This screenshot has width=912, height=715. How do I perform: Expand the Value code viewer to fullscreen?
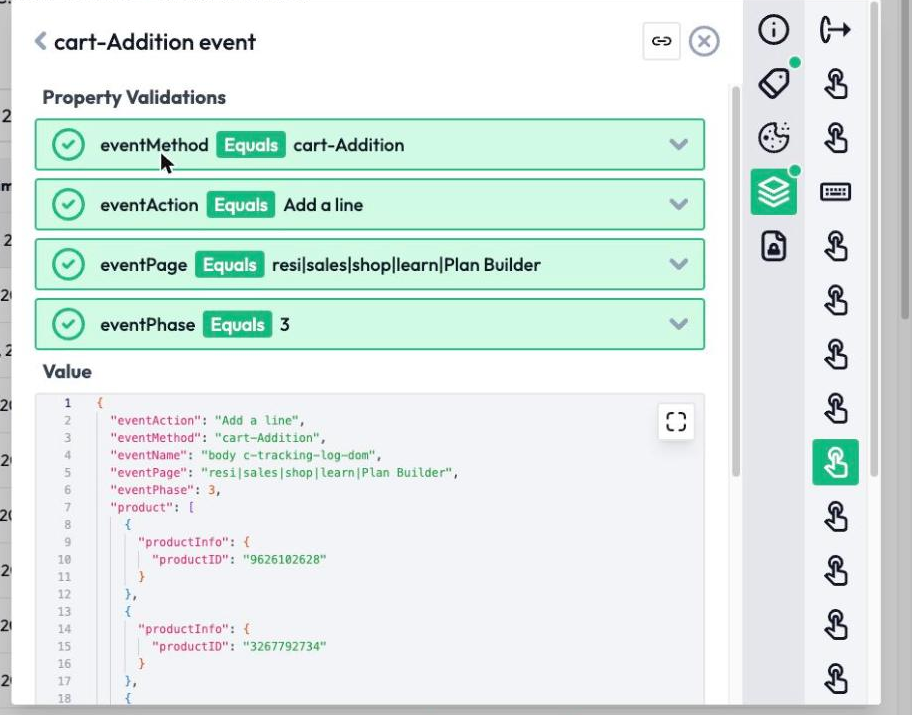(x=676, y=421)
